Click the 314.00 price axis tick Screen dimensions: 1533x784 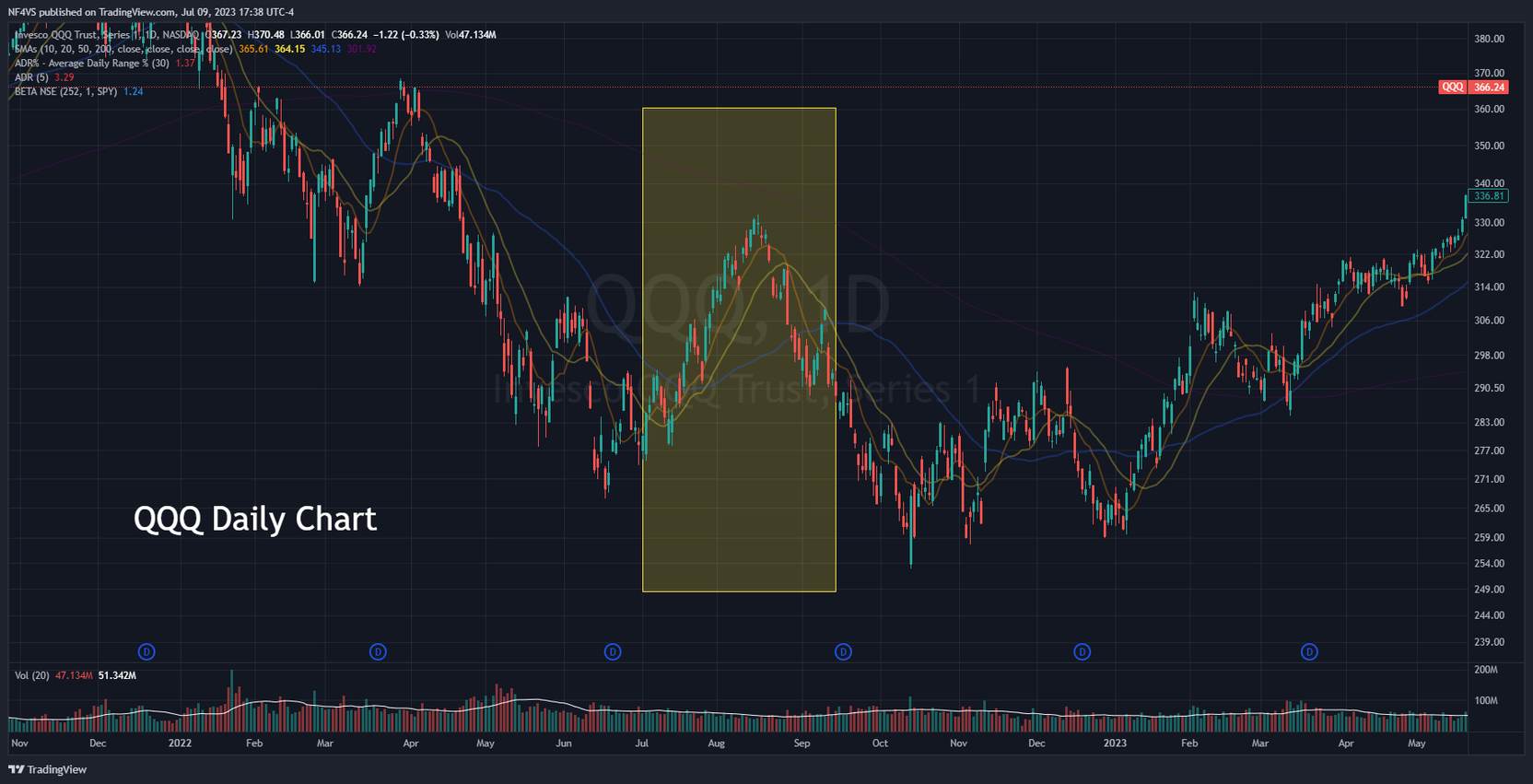1489,287
